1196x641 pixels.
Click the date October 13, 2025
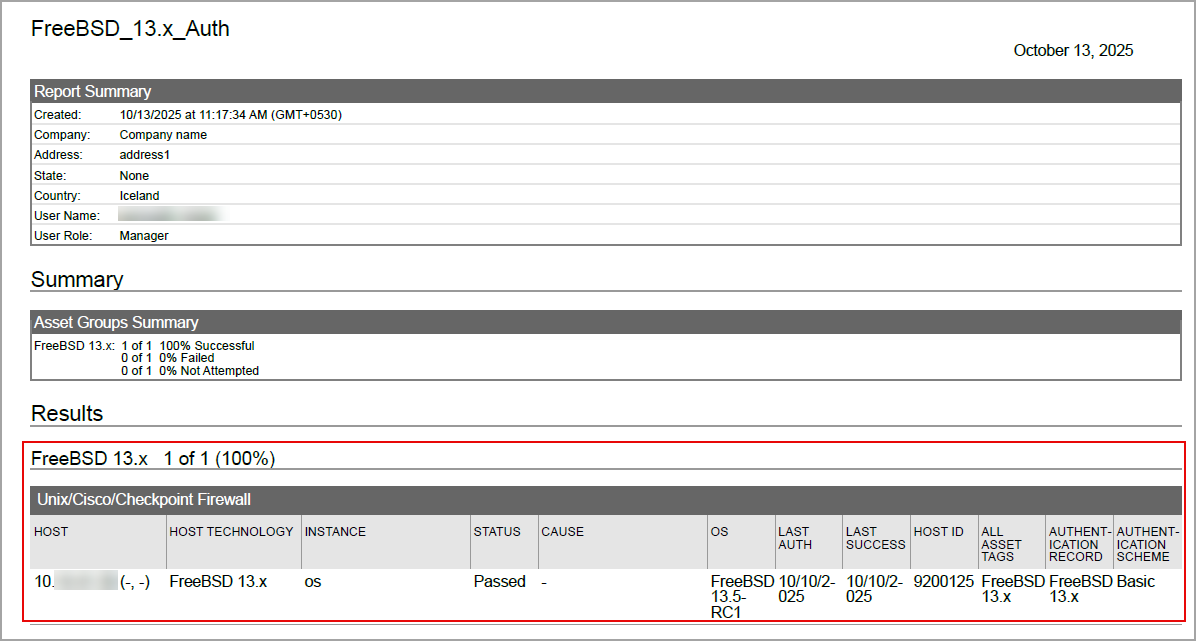pos(1073,50)
